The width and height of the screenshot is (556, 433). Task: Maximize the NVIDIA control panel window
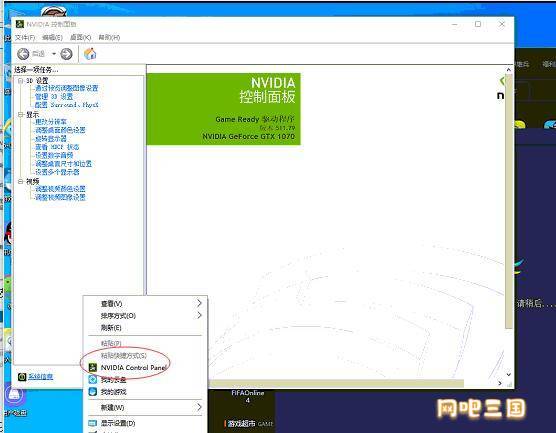[x=478, y=24]
